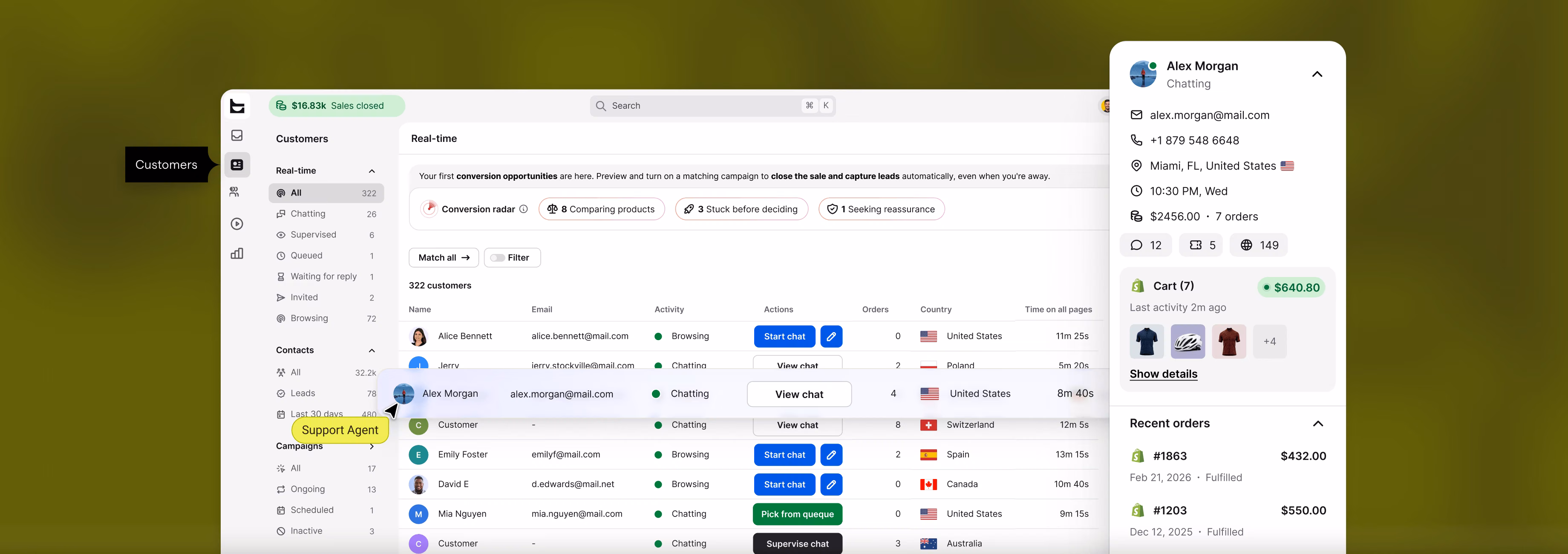
Task: Click the helmet product thumbnail in cart
Action: pyautogui.click(x=1188, y=341)
